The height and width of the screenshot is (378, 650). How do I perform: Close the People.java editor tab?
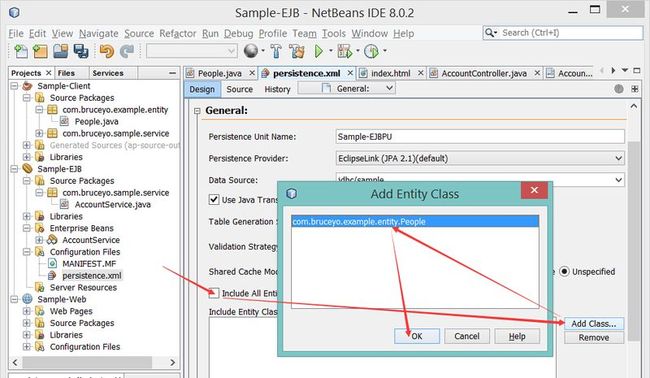[252, 73]
